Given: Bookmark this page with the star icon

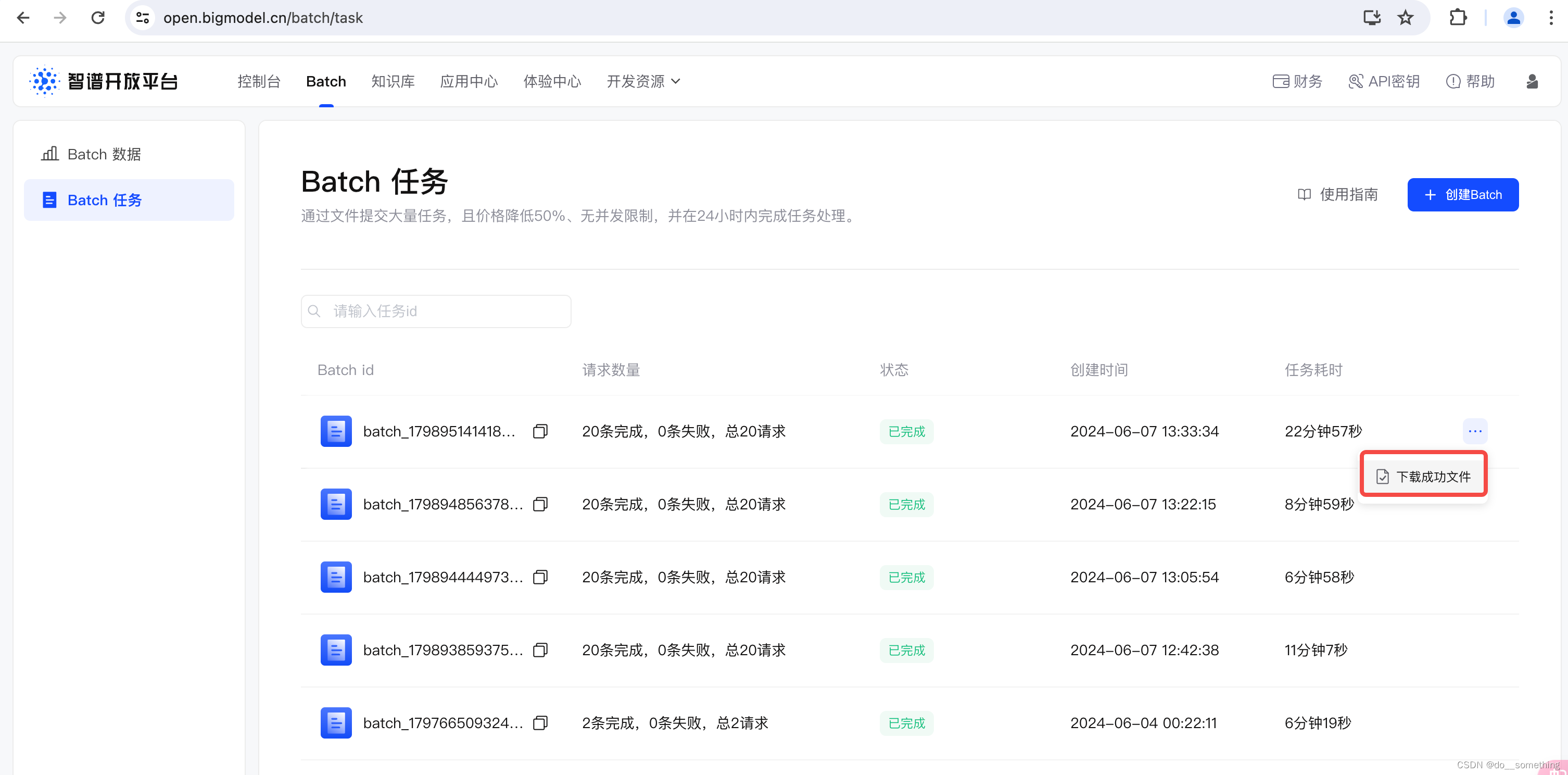Looking at the screenshot, I should click(1406, 18).
